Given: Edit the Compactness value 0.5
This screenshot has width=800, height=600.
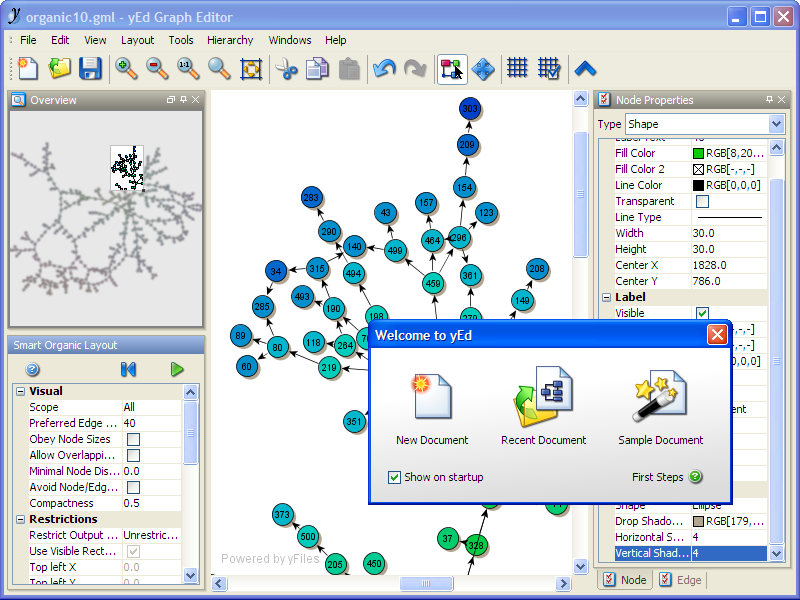Looking at the screenshot, I should point(152,503).
